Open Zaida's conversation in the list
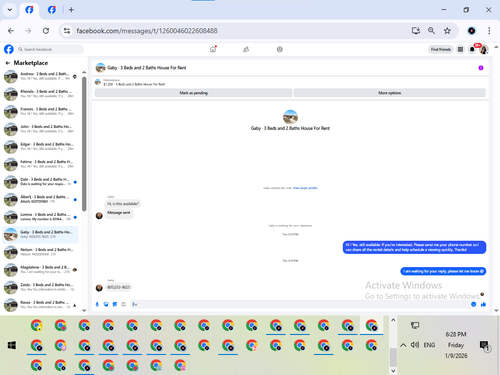The image size is (500, 375). click(40, 287)
